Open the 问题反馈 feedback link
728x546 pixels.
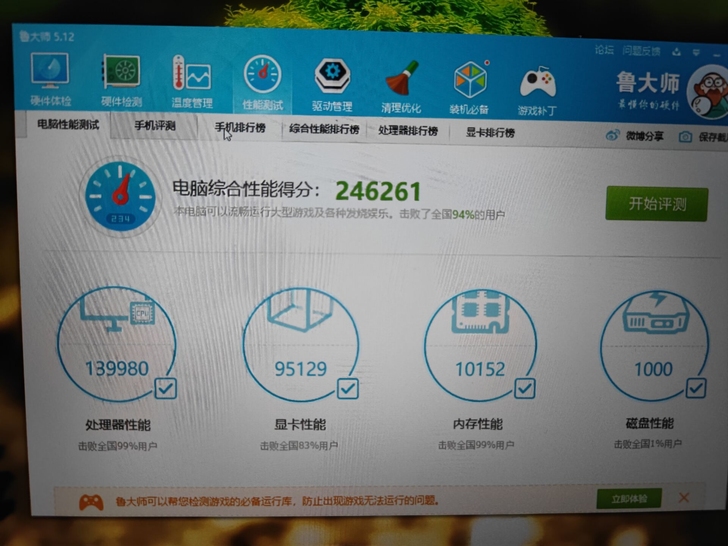641,51
